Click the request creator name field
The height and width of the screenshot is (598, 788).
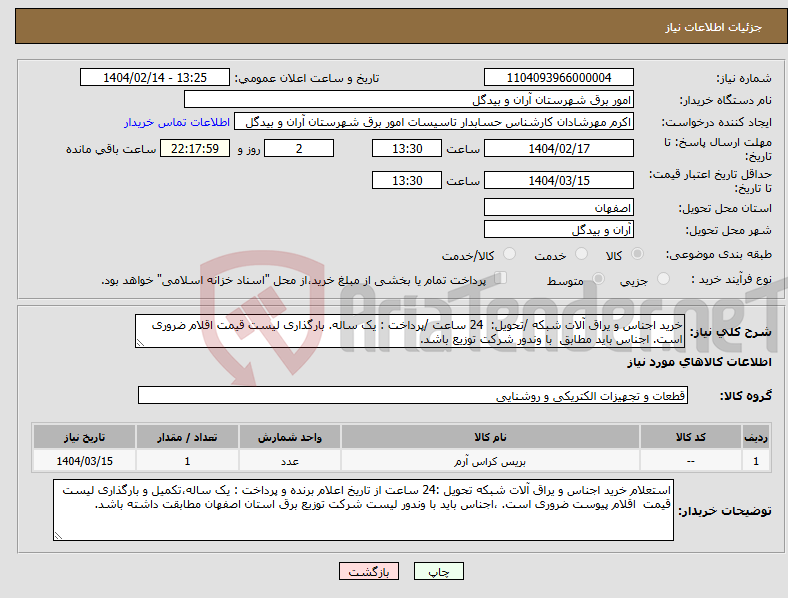point(434,122)
